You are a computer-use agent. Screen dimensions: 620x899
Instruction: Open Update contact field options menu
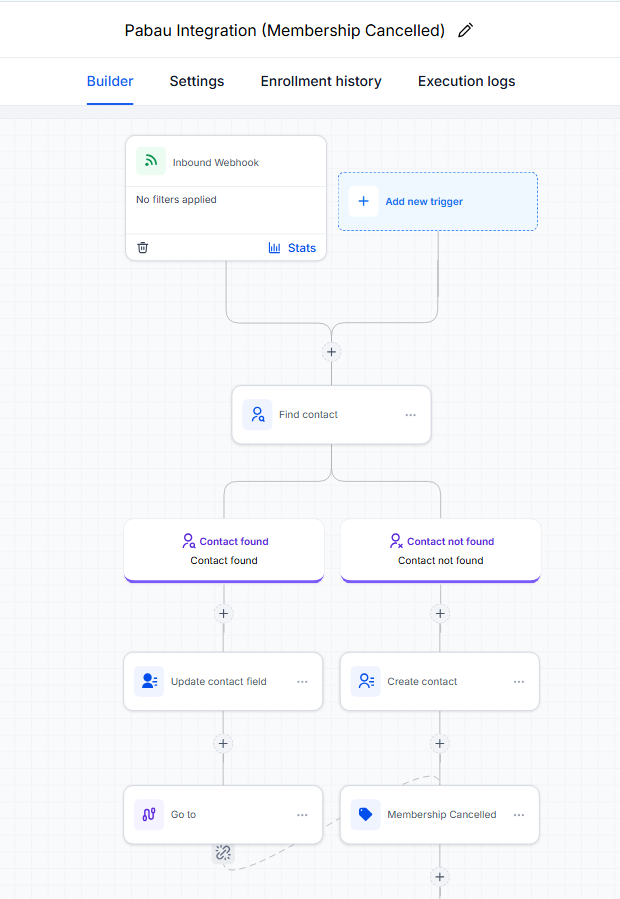click(302, 682)
